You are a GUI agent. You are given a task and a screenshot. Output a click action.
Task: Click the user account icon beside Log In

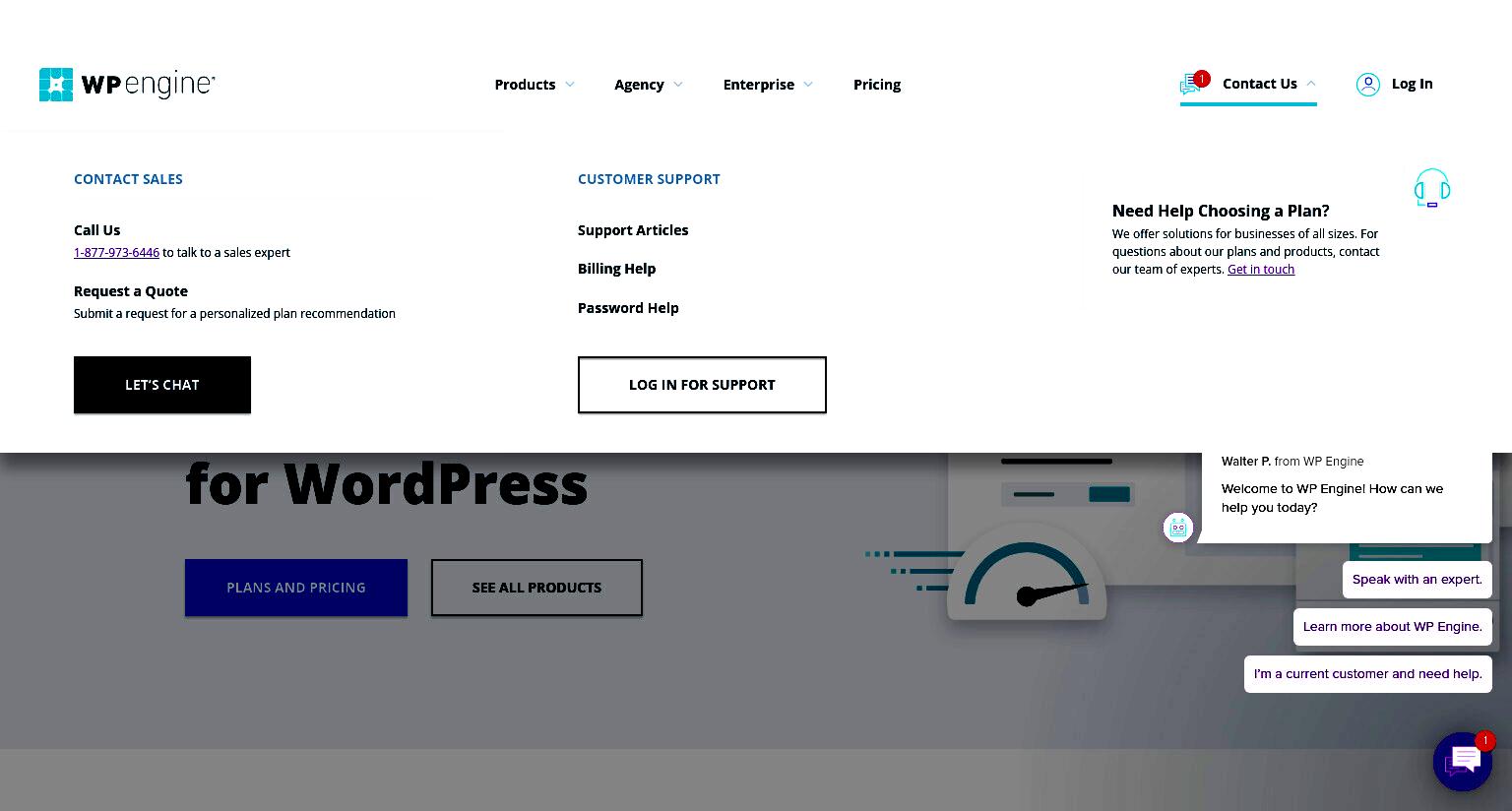1368,85
